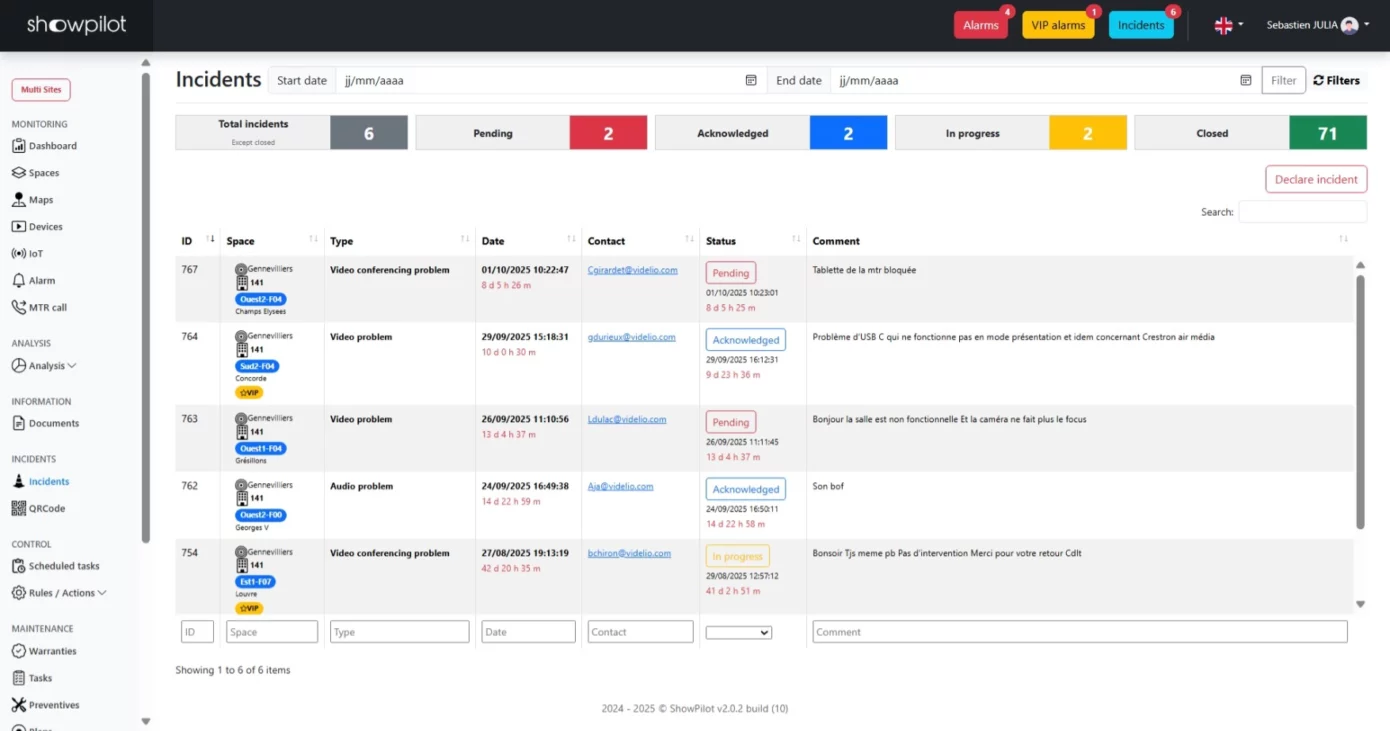Open Preventives wrench icon
Viewport: 1390px width, 731px height.
pyautogui.click(x=18, y=705)
